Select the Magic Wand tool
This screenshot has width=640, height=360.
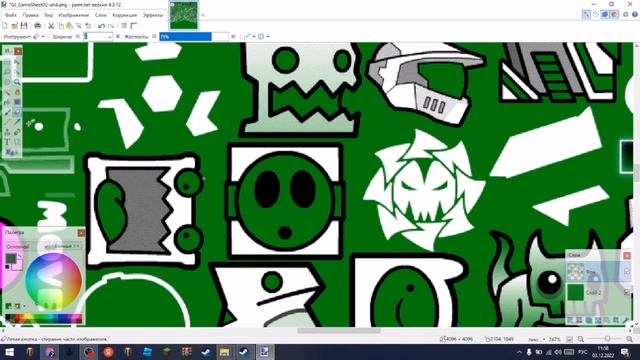point(7,92)
